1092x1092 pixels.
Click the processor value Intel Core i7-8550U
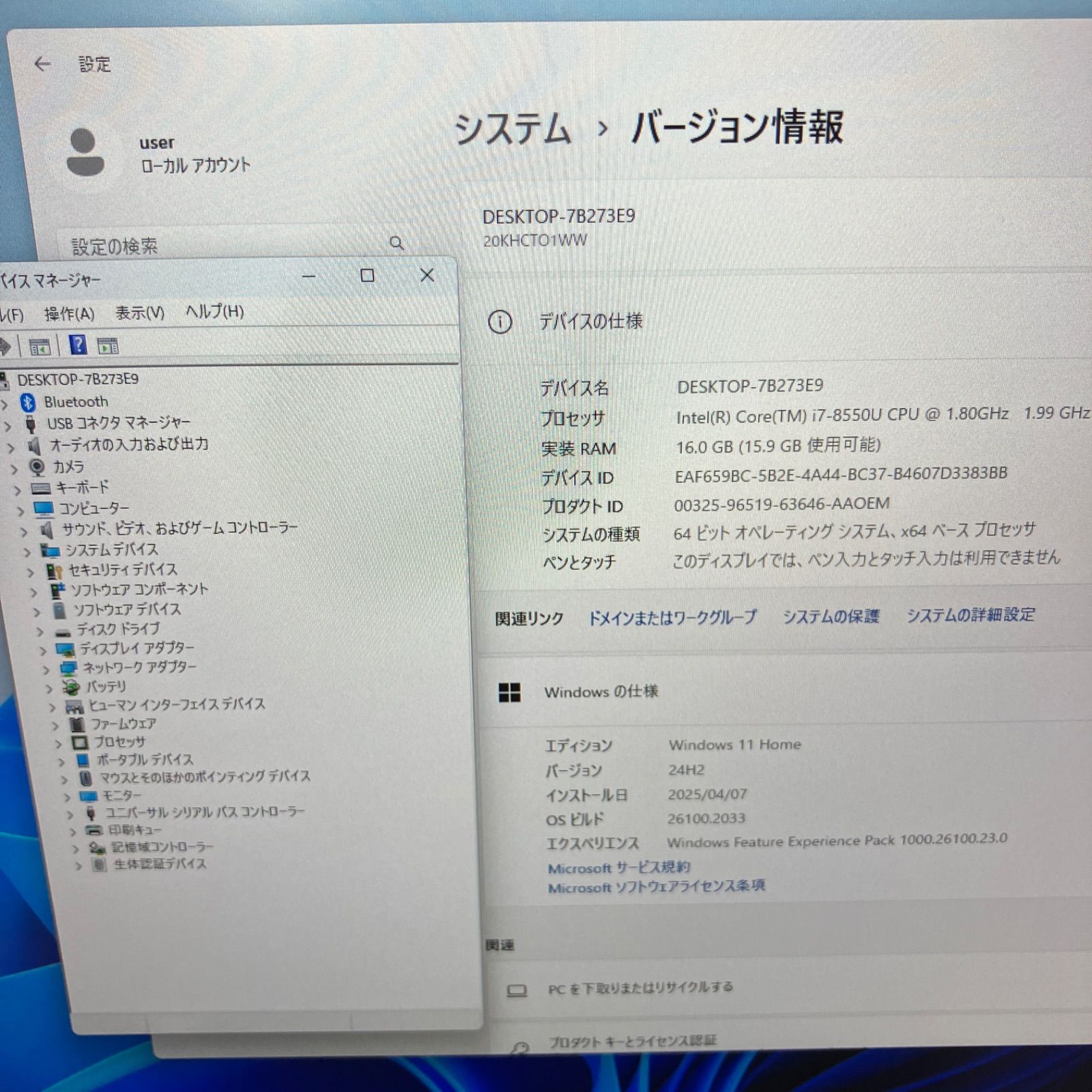(882, 414)
